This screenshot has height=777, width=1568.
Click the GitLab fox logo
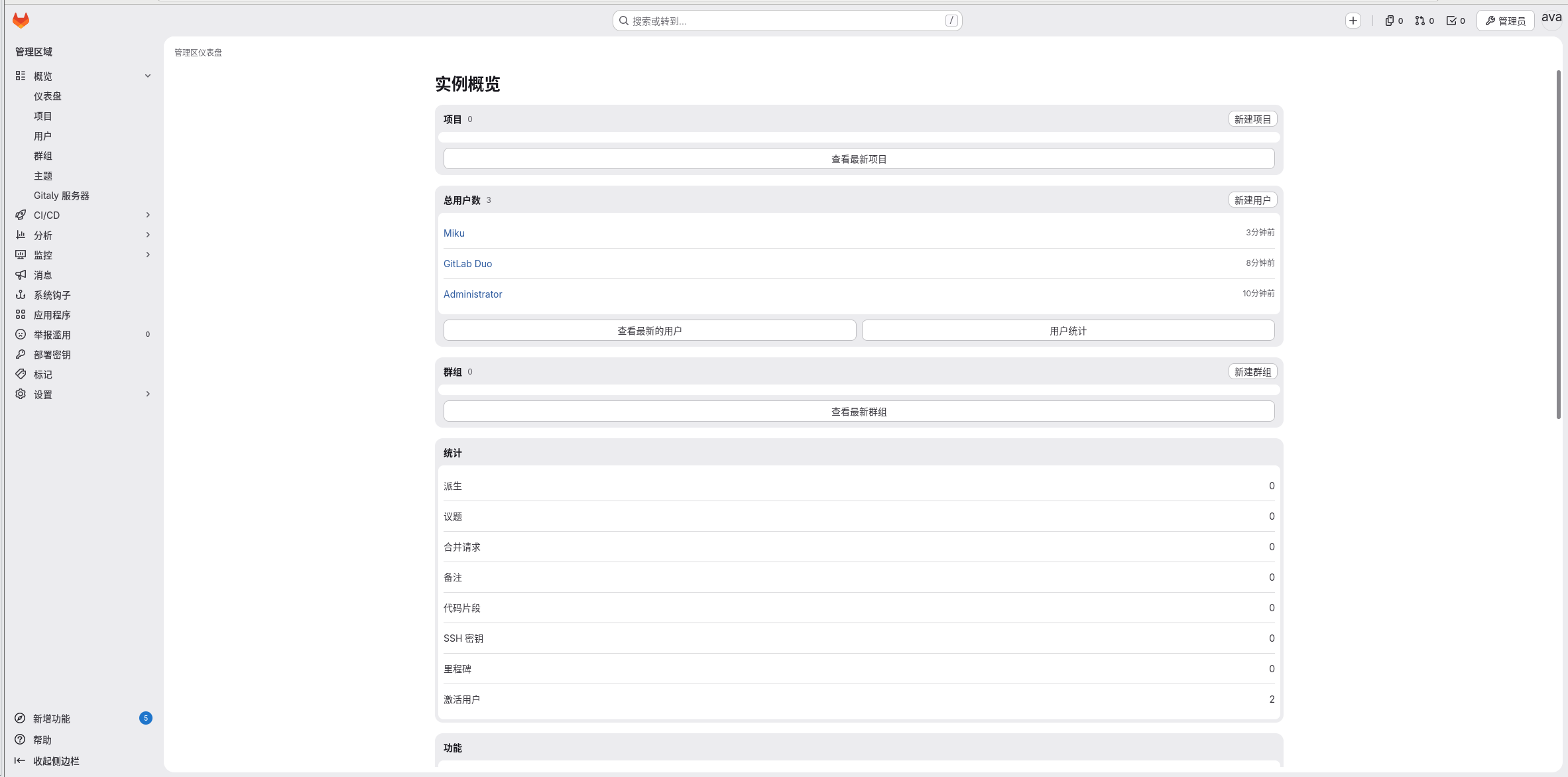coord(21,21)
